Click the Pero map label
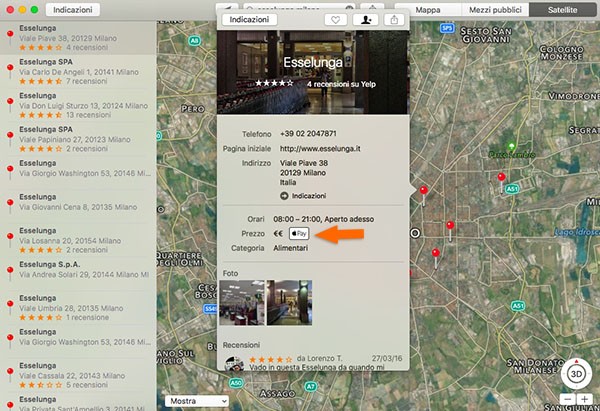This screenshot has height=411, width=600. coord(193,109)
